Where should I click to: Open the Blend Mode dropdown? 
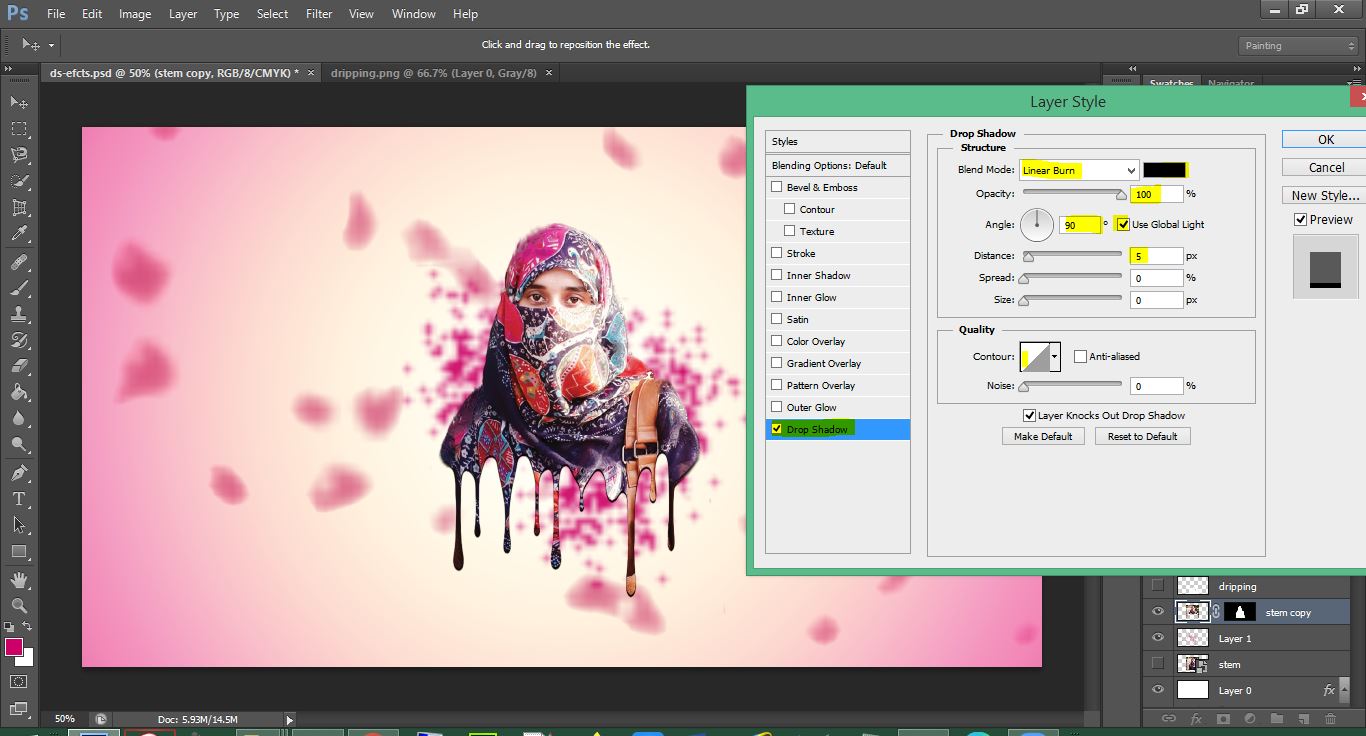coord(1078,170)
